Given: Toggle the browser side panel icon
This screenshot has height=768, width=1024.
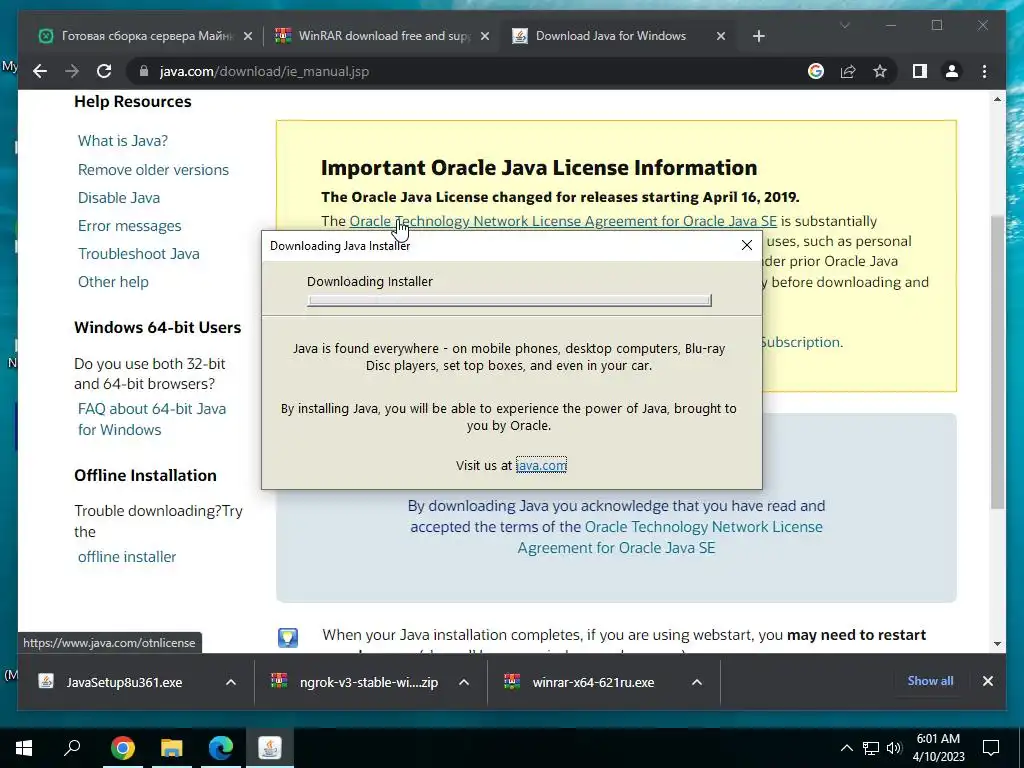Looking at the screenshot, I should click(x=920, y=71).
